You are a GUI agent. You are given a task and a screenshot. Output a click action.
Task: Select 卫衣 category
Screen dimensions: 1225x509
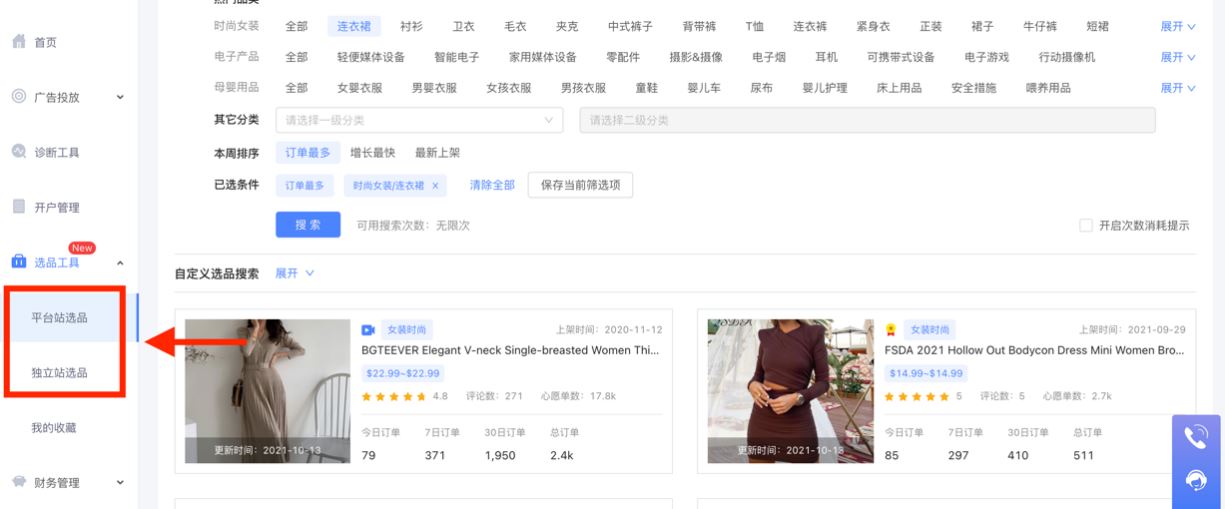[x=464, y=26]
